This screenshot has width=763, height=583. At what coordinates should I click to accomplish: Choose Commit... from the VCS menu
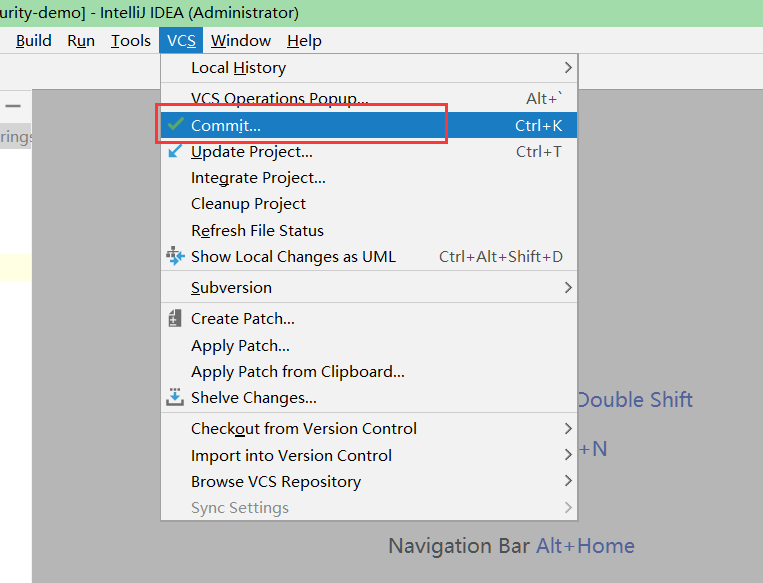click(369, 125)
